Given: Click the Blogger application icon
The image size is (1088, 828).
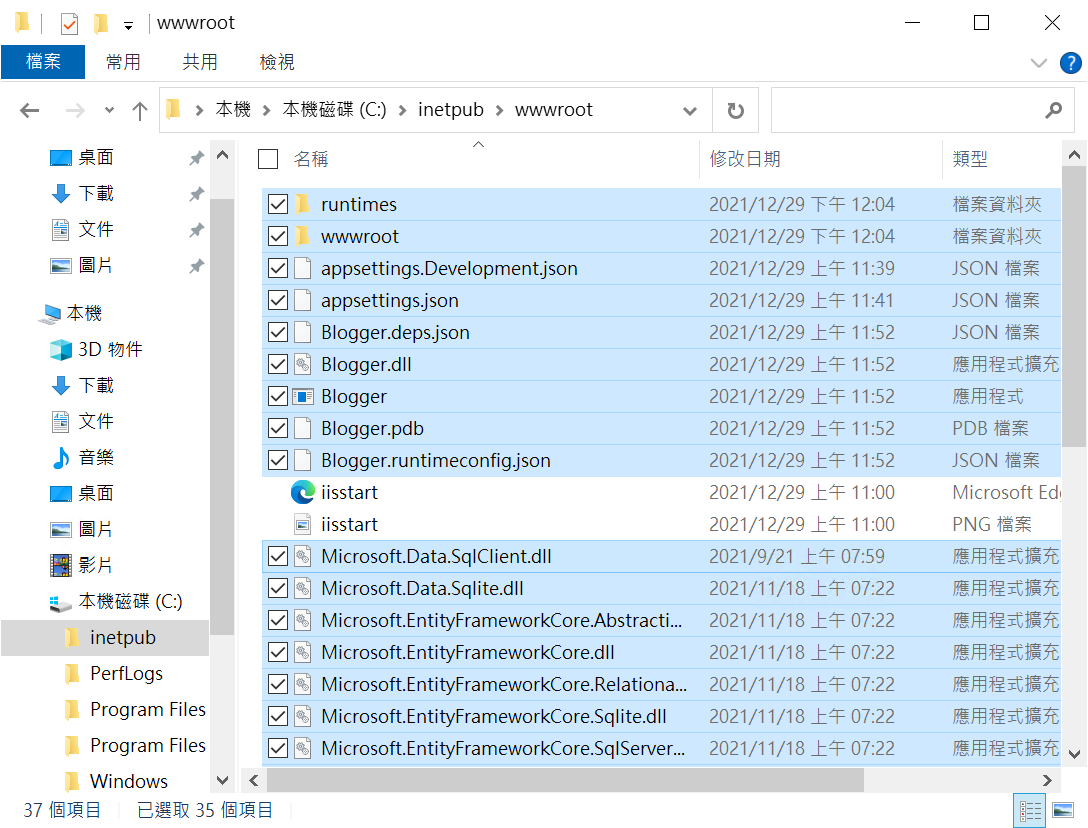Looking at the screenshot, I should coord(303,396).
